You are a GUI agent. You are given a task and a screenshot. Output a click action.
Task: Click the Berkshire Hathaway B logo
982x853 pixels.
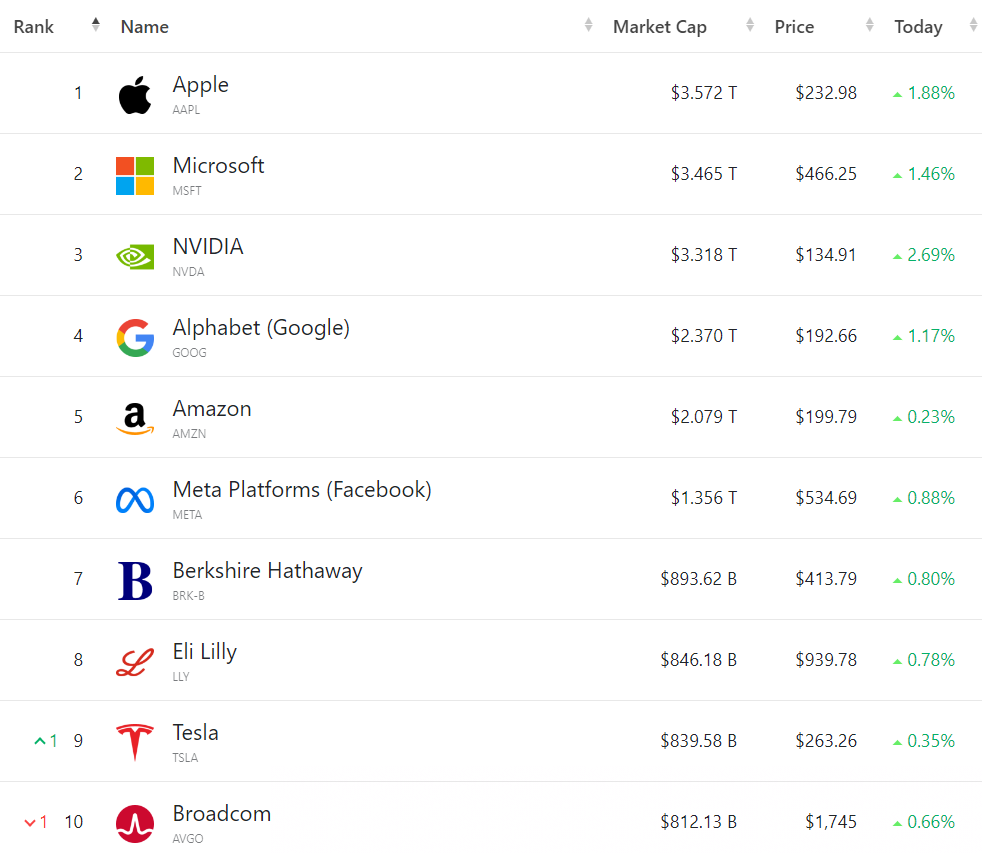coord(135,581)
